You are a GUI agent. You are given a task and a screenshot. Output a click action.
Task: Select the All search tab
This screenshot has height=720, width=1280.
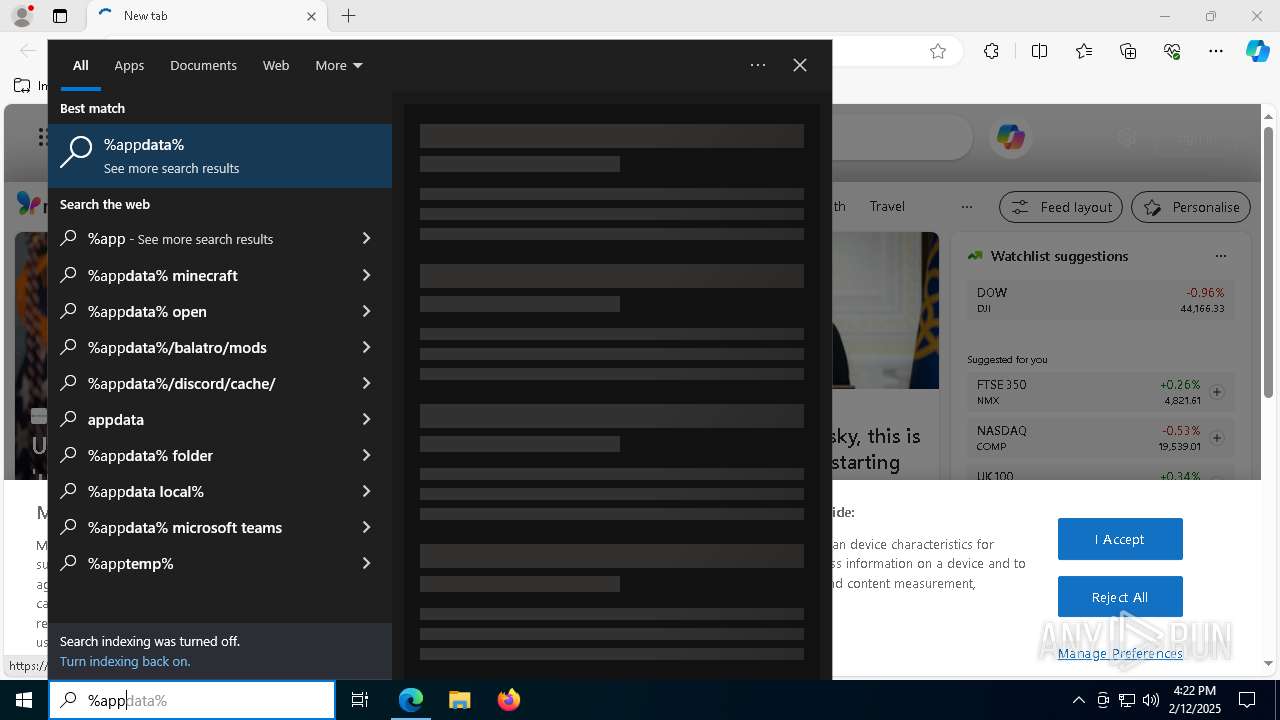click(x=81, y=65)
